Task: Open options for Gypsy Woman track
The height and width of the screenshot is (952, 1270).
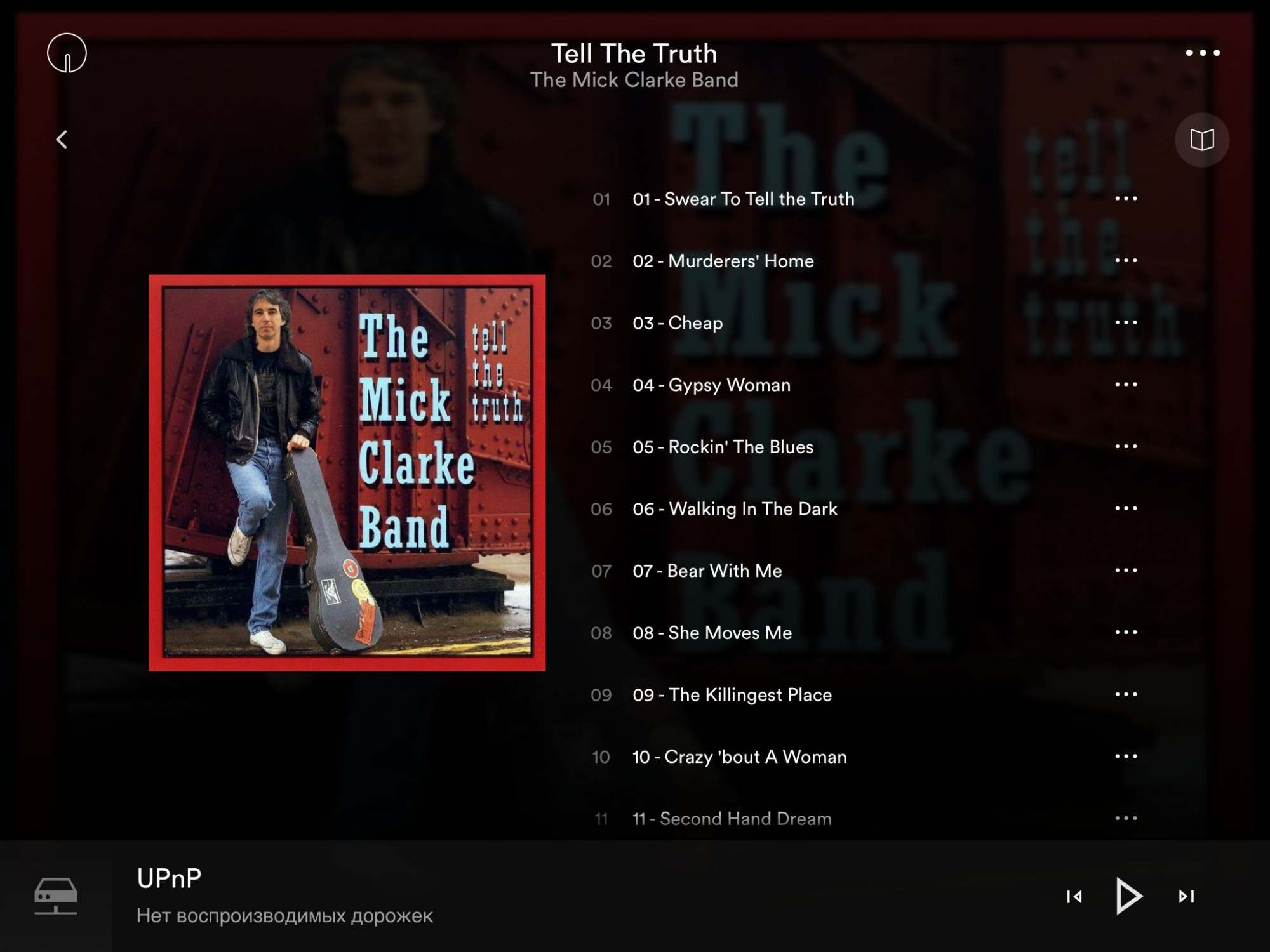Action: [1126, 385]
